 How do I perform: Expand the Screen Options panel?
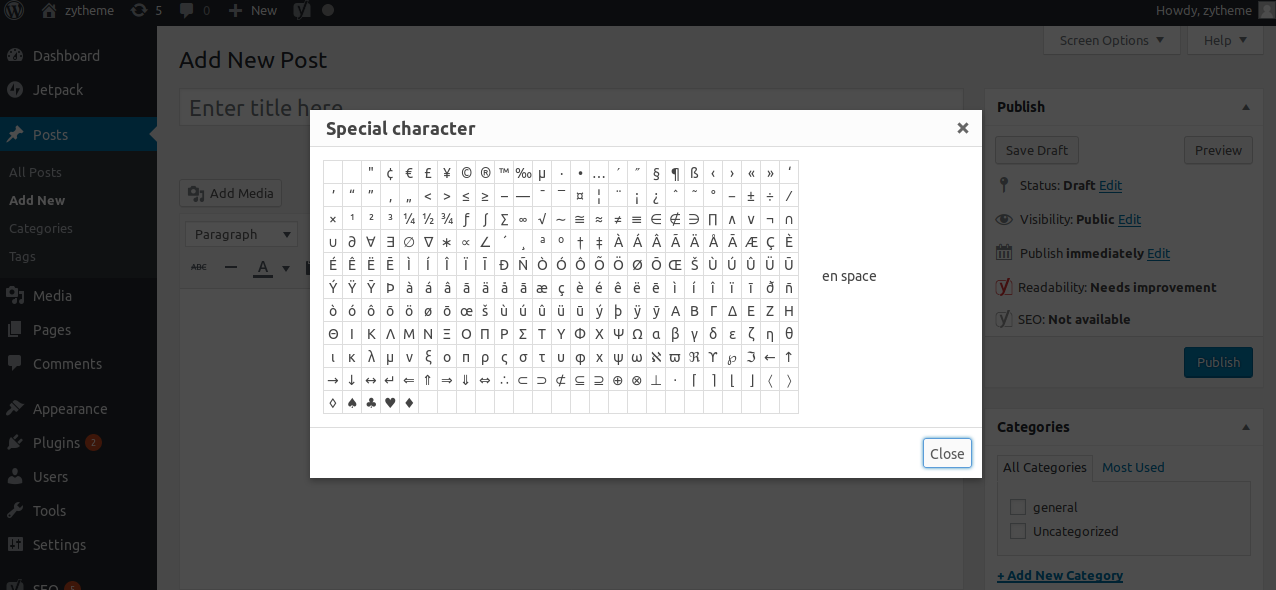click(1112, 40)
